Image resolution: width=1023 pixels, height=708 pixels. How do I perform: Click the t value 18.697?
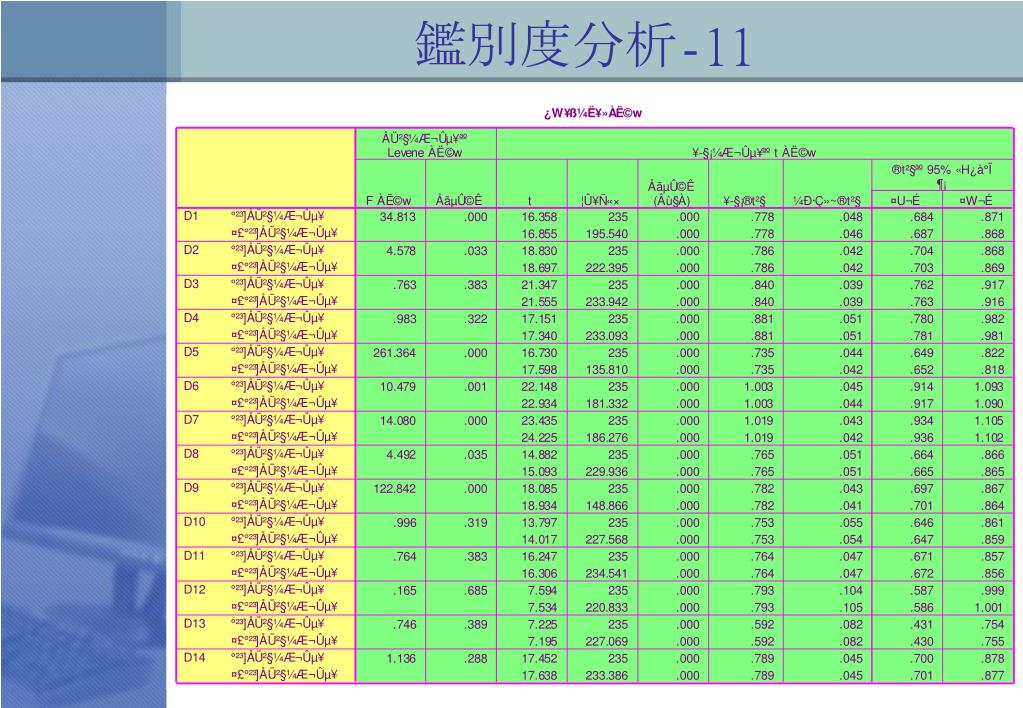(539, 268)
